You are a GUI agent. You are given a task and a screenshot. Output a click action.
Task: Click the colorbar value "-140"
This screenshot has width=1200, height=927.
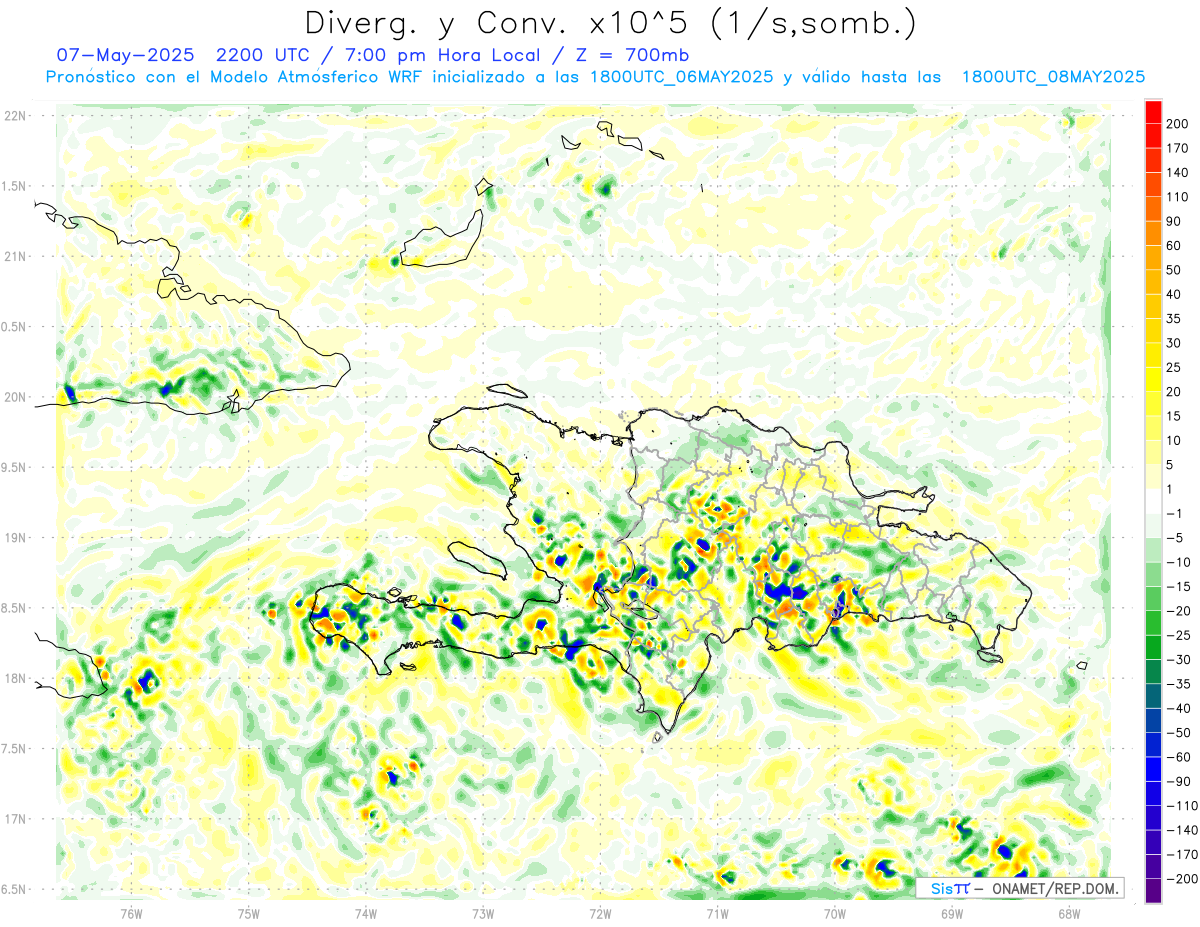pyautogui.click(x=1182, y=830)
